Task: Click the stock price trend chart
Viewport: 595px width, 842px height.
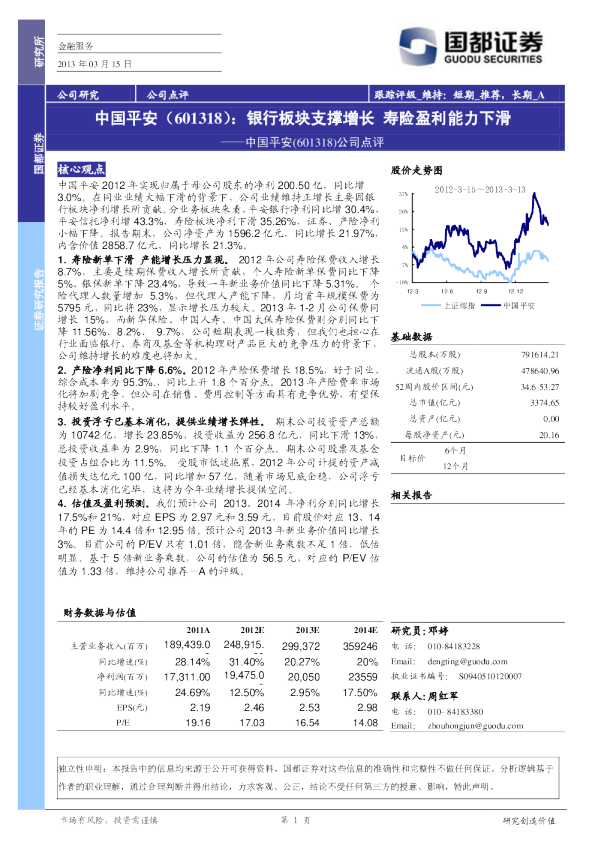Action: (x=474, y=242)
